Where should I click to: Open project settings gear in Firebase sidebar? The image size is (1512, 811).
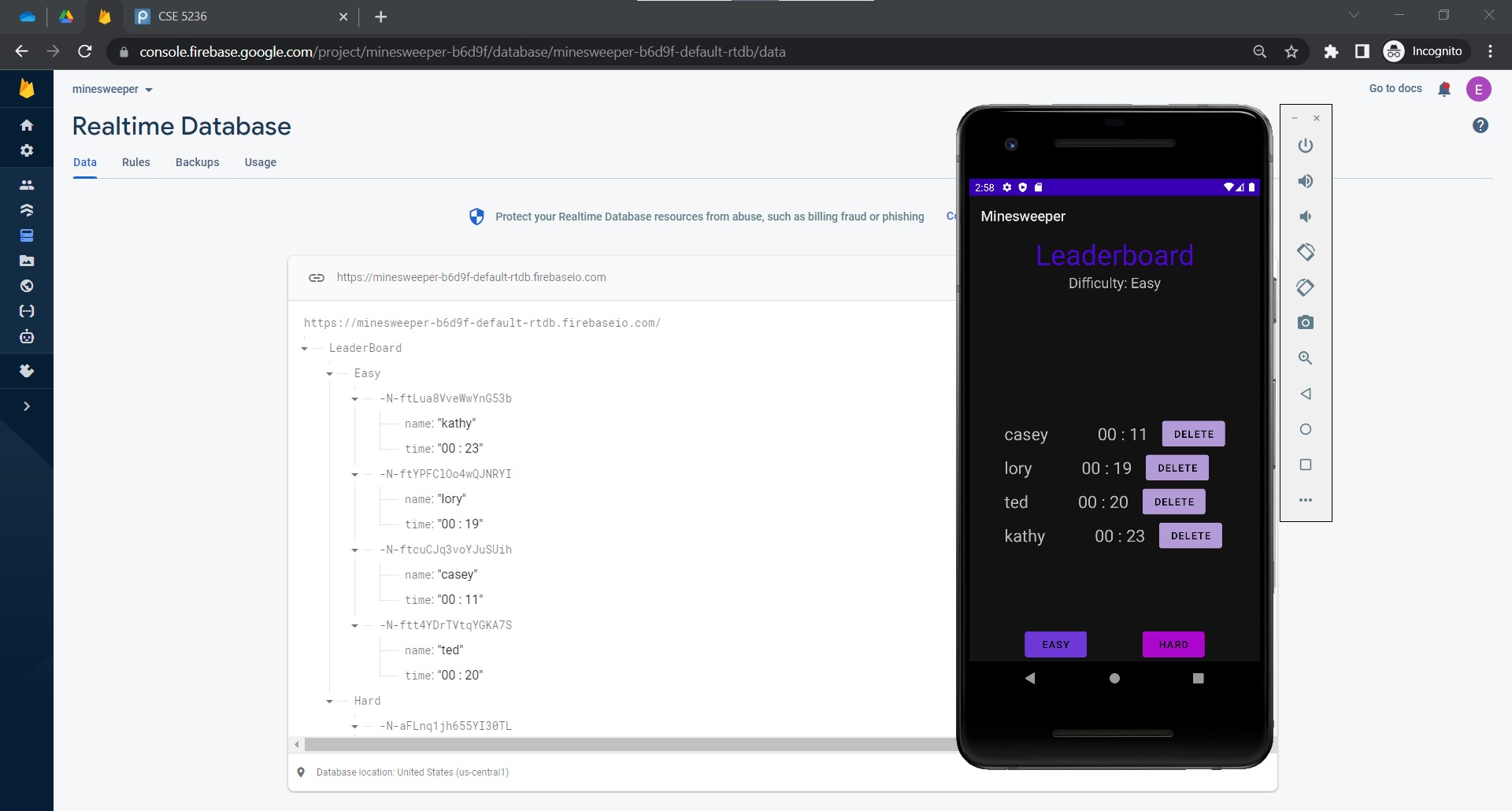[27, 150]
